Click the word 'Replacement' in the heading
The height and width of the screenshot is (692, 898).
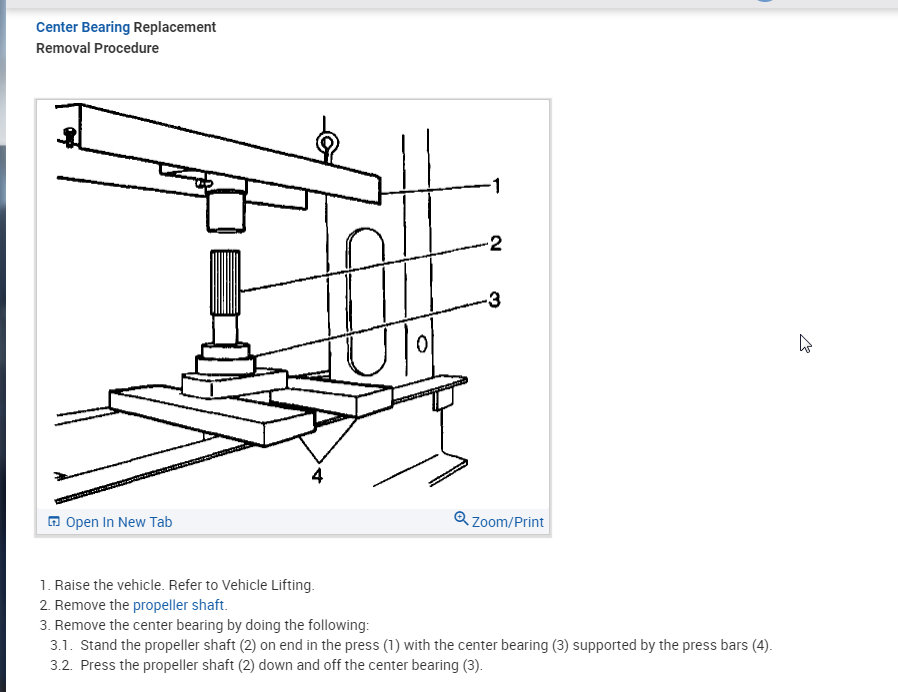[175, 27]
